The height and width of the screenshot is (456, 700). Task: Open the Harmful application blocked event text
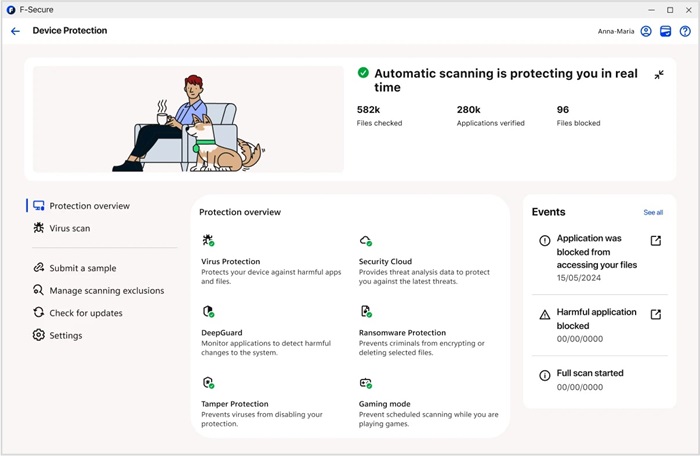tap(596, 319)
